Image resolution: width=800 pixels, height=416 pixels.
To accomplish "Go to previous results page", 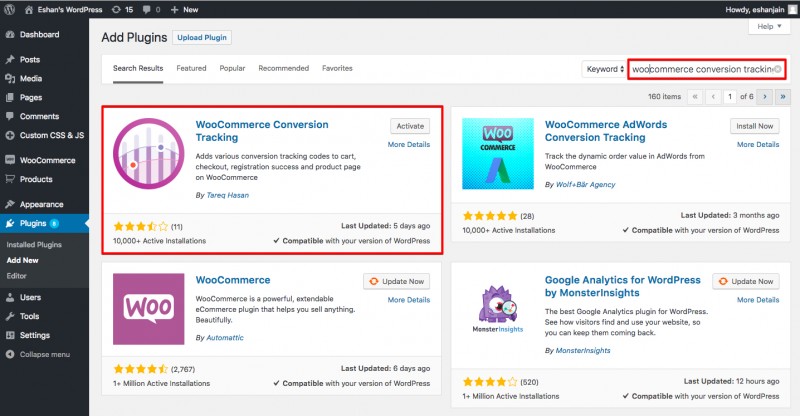I will (713, 96).
